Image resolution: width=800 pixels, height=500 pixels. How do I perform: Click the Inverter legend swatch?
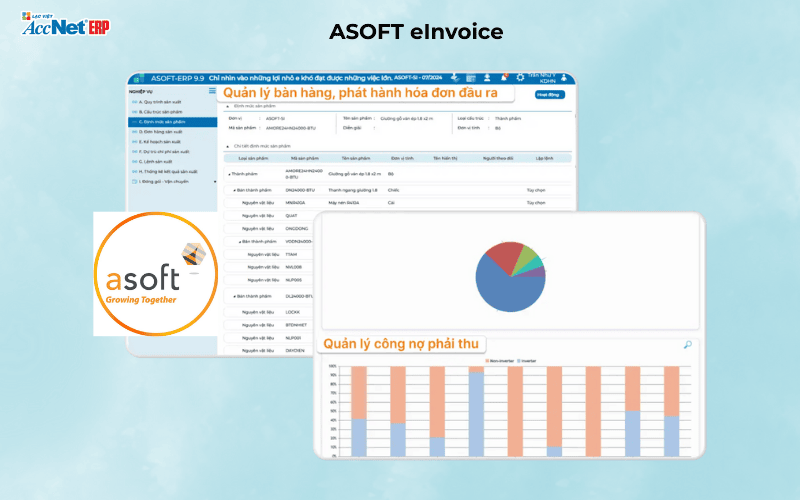pyautogui.click(x=519, y=361)
